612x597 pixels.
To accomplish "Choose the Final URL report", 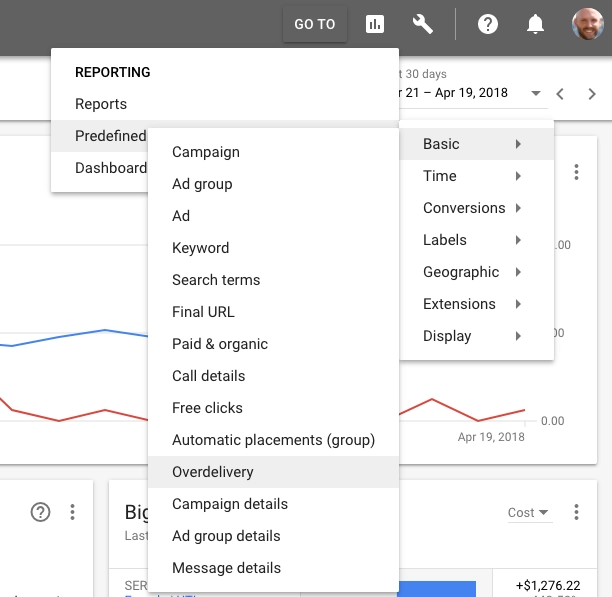I will 273,312.
